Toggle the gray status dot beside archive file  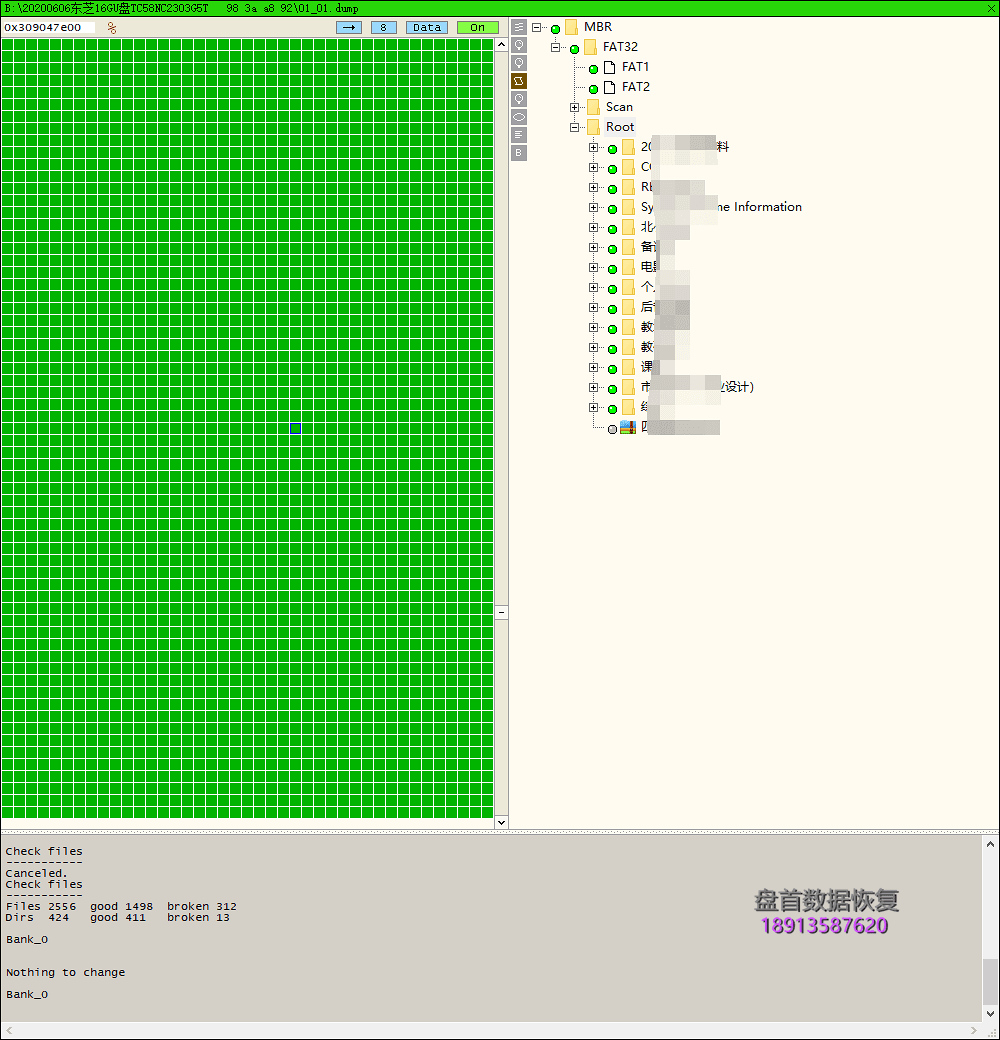coord(613,430)
